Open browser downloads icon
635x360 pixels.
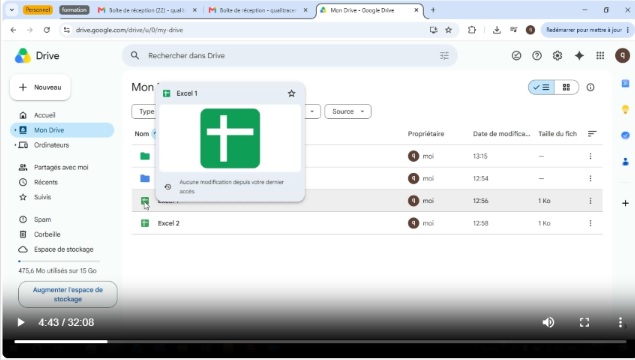(x=496, y=30)
